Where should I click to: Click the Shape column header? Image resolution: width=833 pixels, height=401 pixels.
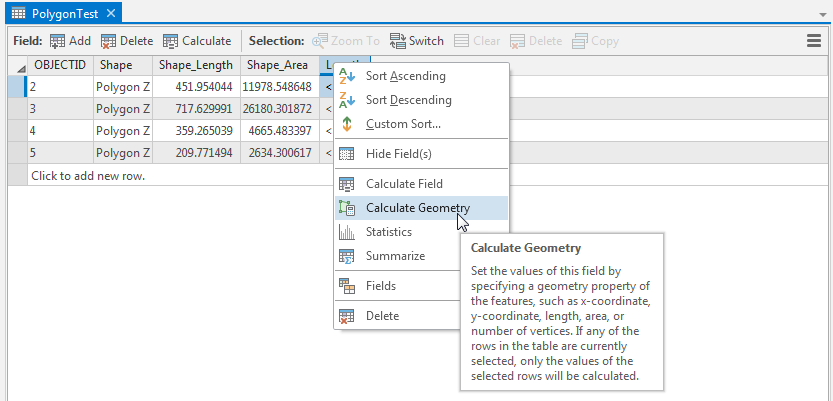(123, 65)
